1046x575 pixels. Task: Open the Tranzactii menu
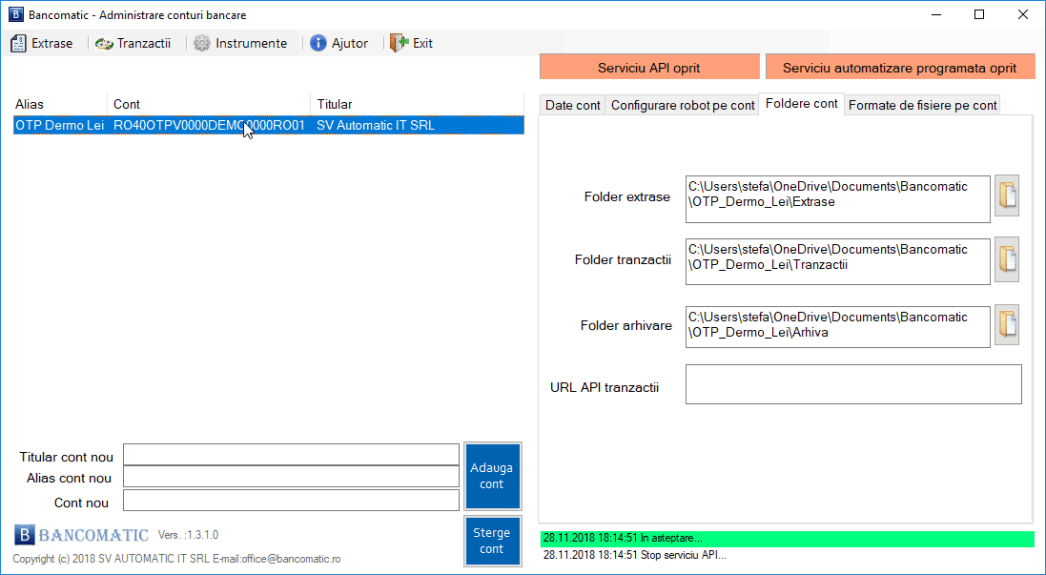[x=133, y=43]
